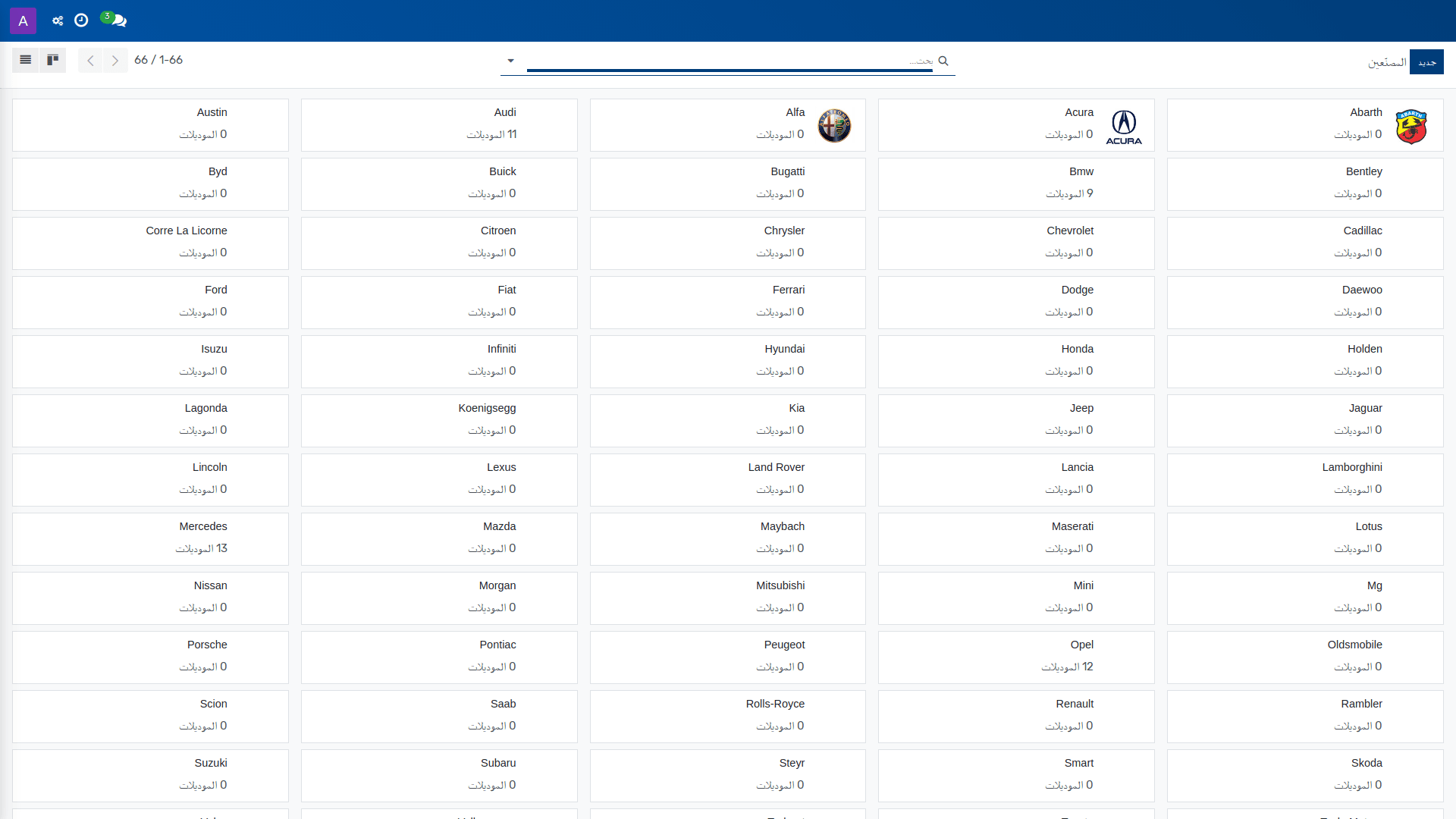This screenshot has height=819, width=1456.
Task: Open the Ford brand card
Action: click(150, 303)
